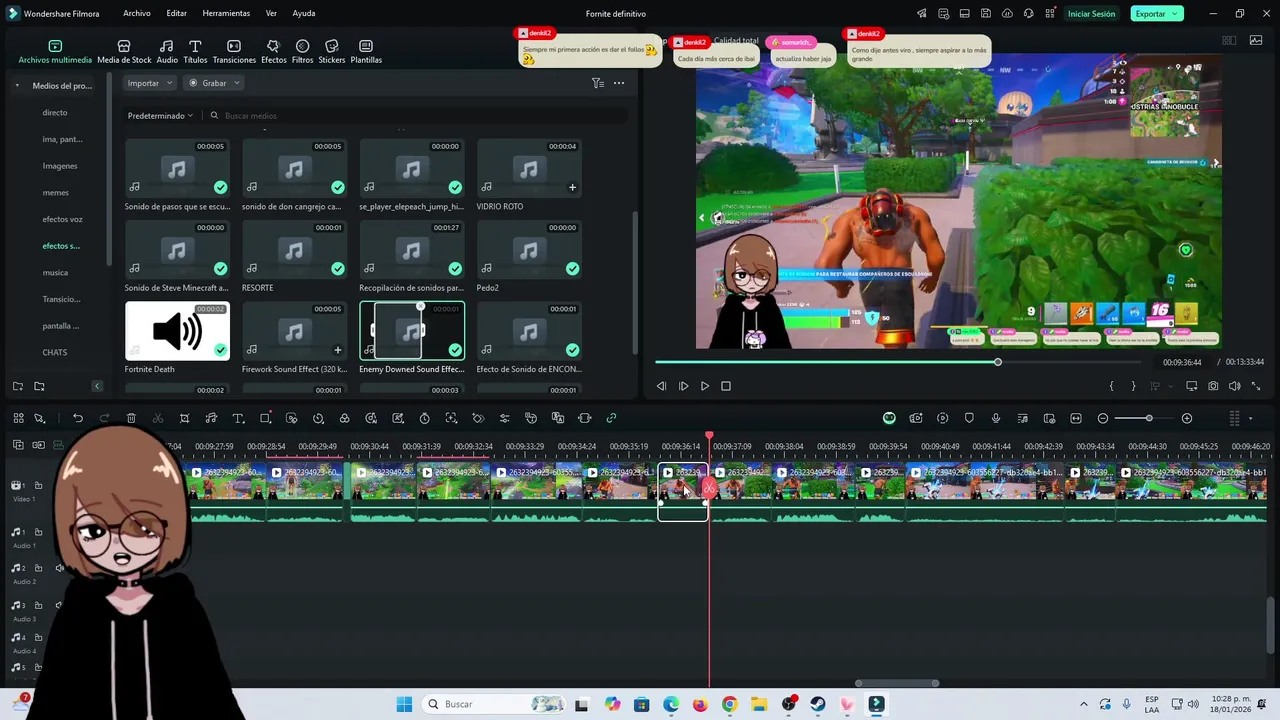This screenshot has width=1280, height=720.
Task: Open the color correction tool
Action: tap(344, 418)
